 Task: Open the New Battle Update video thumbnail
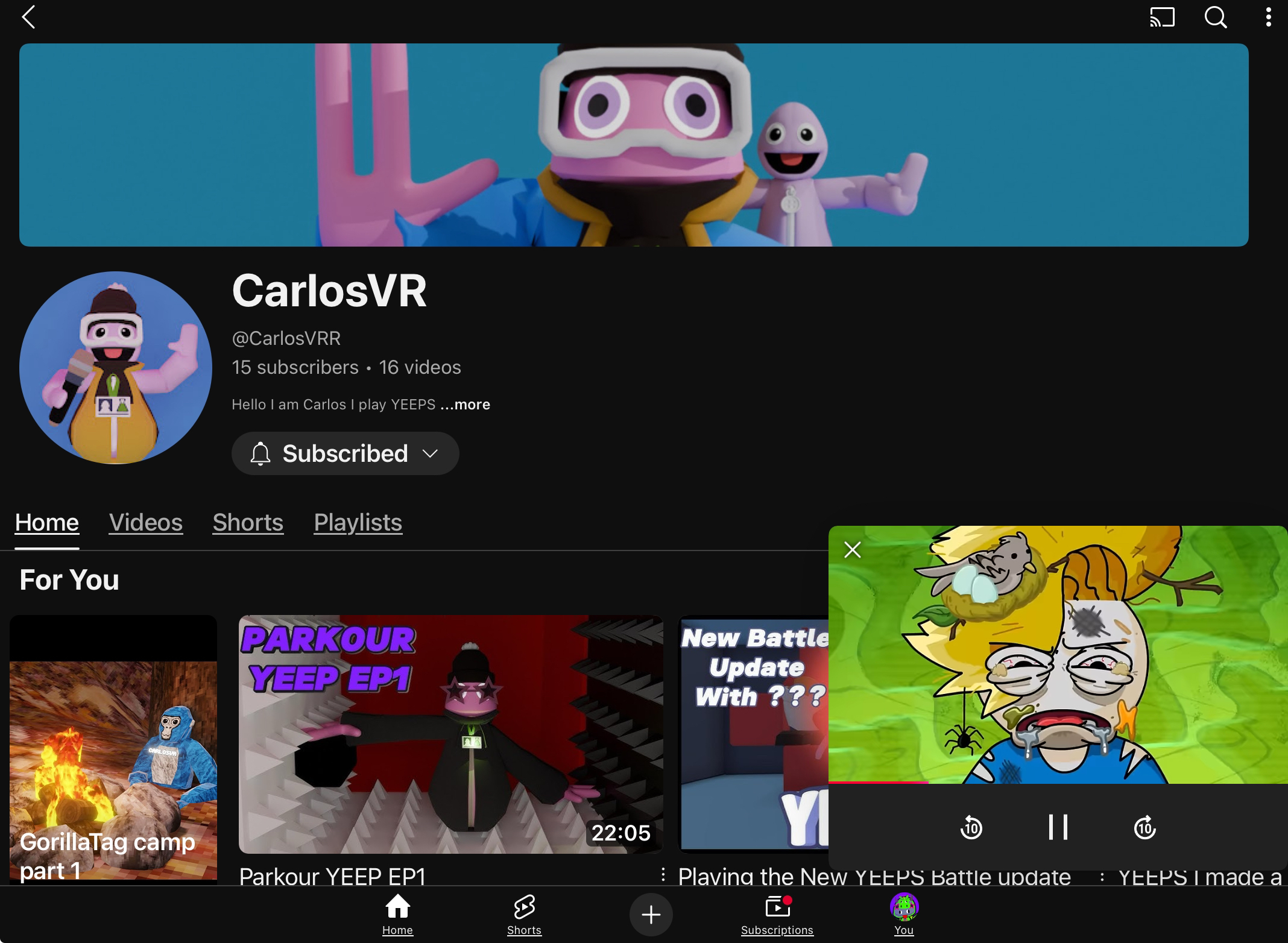754,734
